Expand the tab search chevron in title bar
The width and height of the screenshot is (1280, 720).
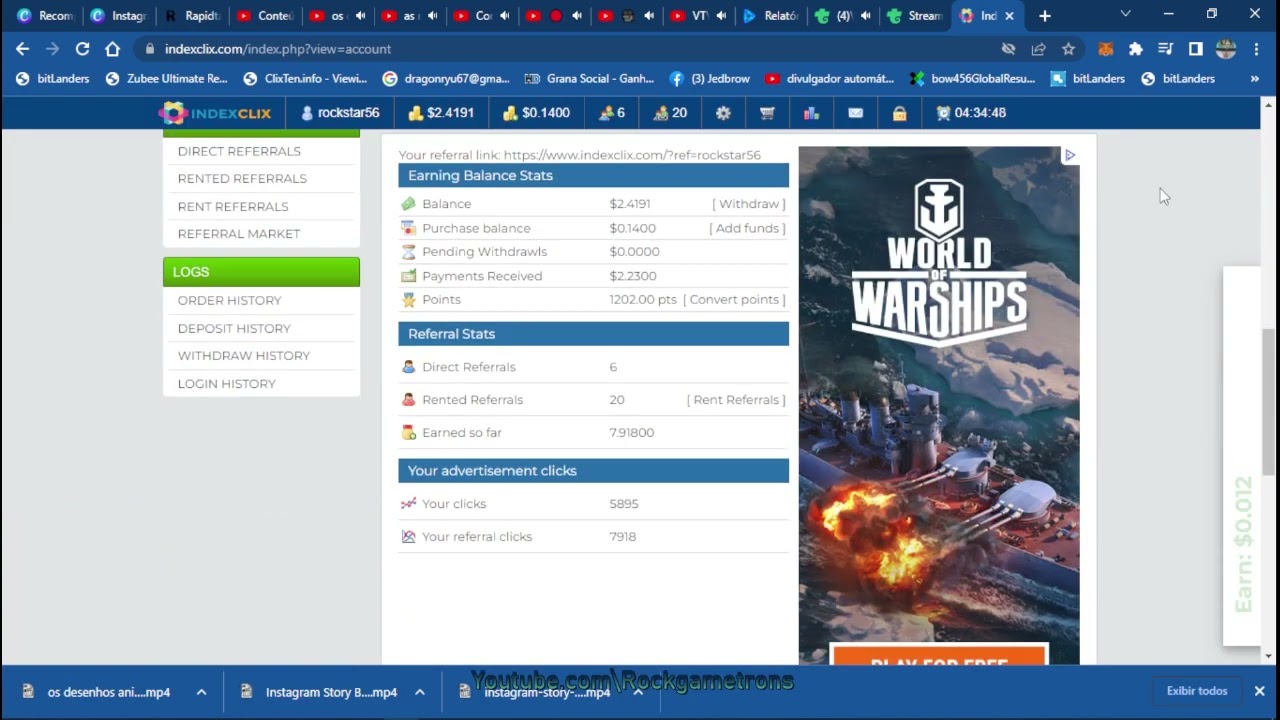point(1125,14)
